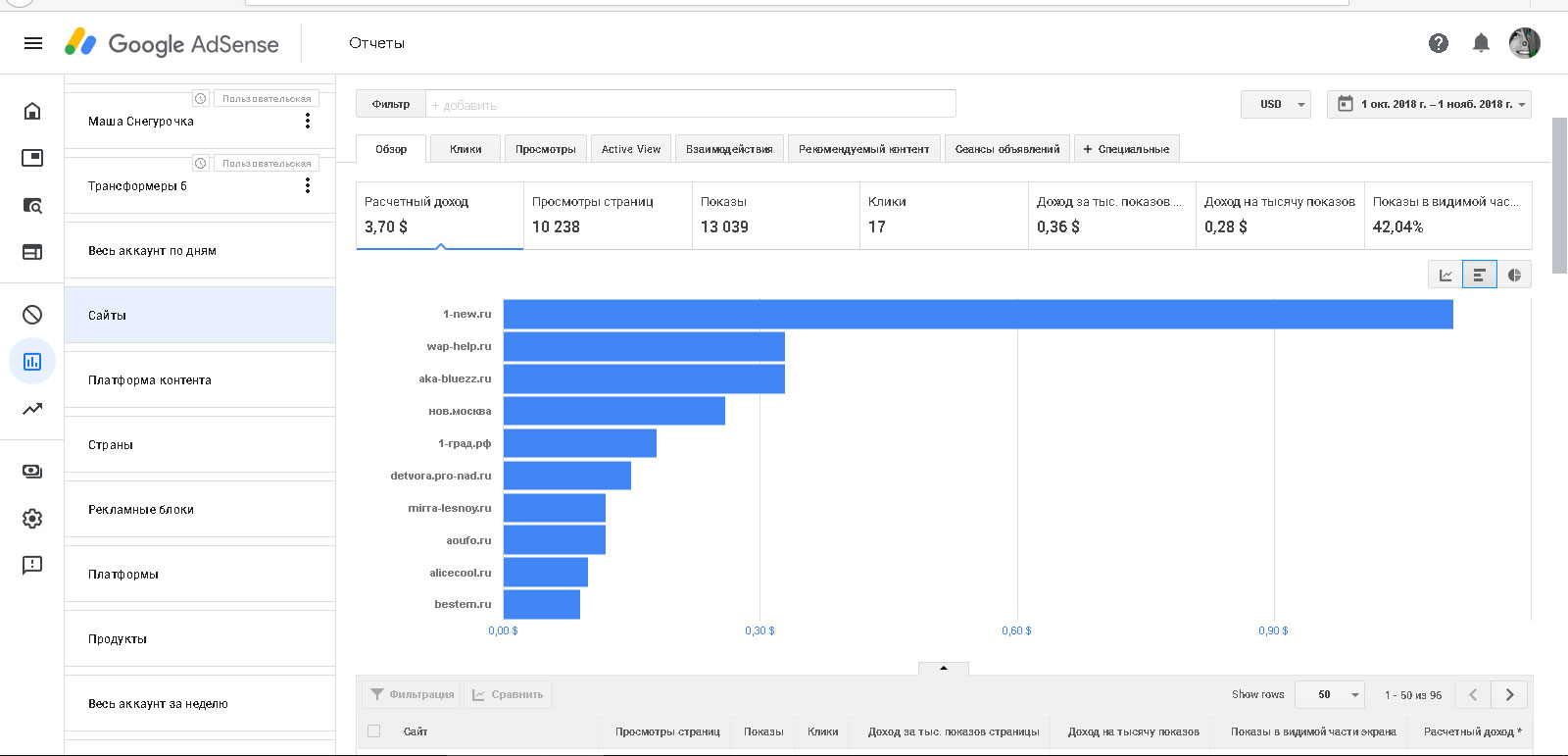1568x756 pixels.
Task: Click the calendar icon in date range
Action: coord(1346,104)
